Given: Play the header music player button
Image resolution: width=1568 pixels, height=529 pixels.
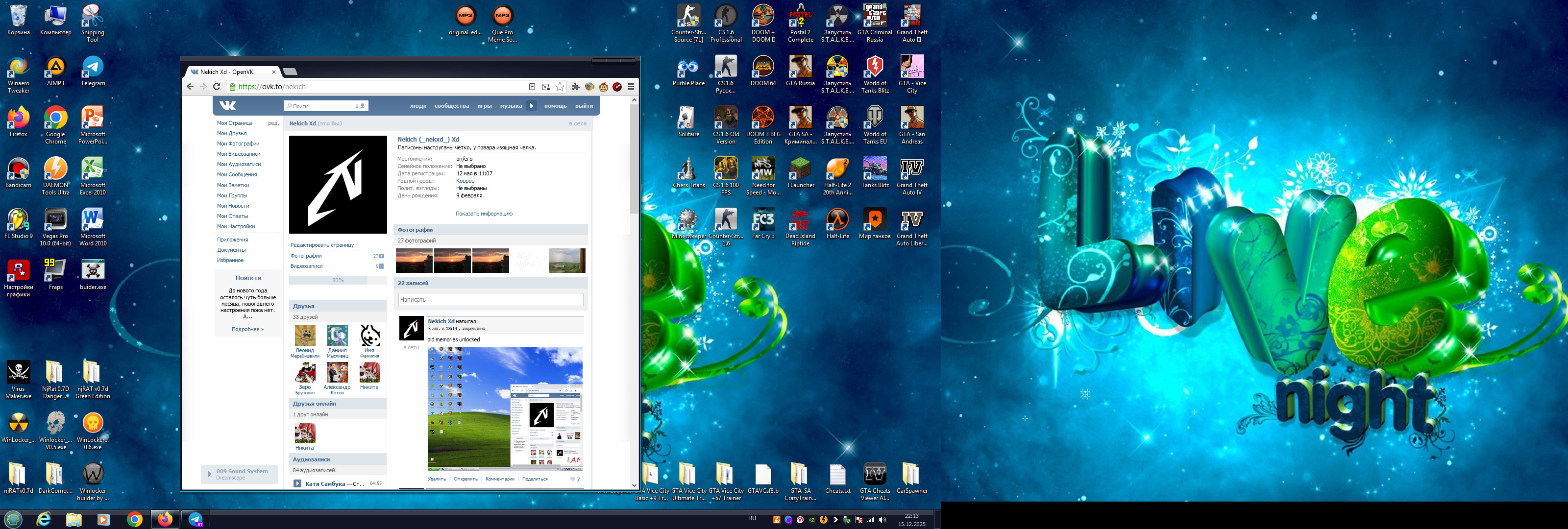Looking at the screenshot, I should (x=531, y=105).
